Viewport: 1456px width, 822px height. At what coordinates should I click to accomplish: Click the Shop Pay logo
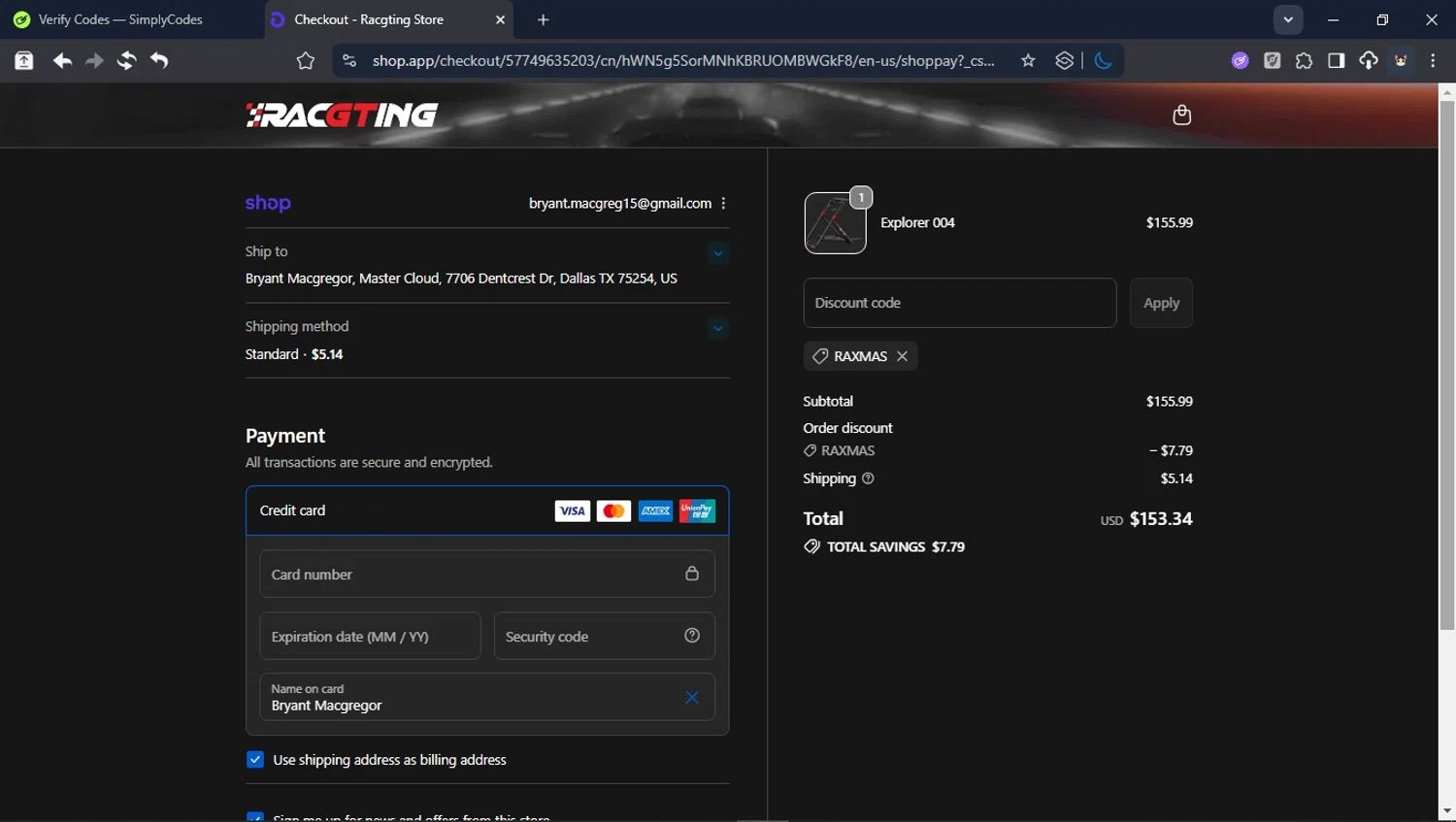(x=268, y=203)
